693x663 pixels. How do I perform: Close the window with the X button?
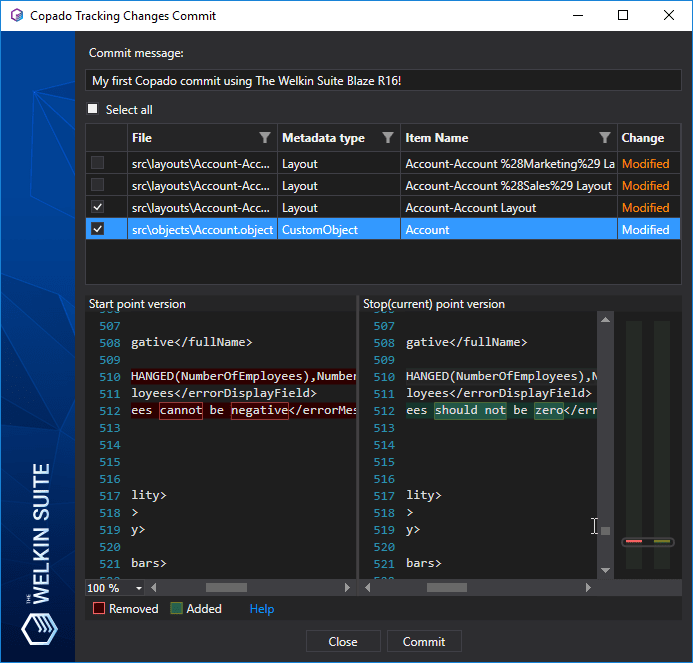[669, 15]
